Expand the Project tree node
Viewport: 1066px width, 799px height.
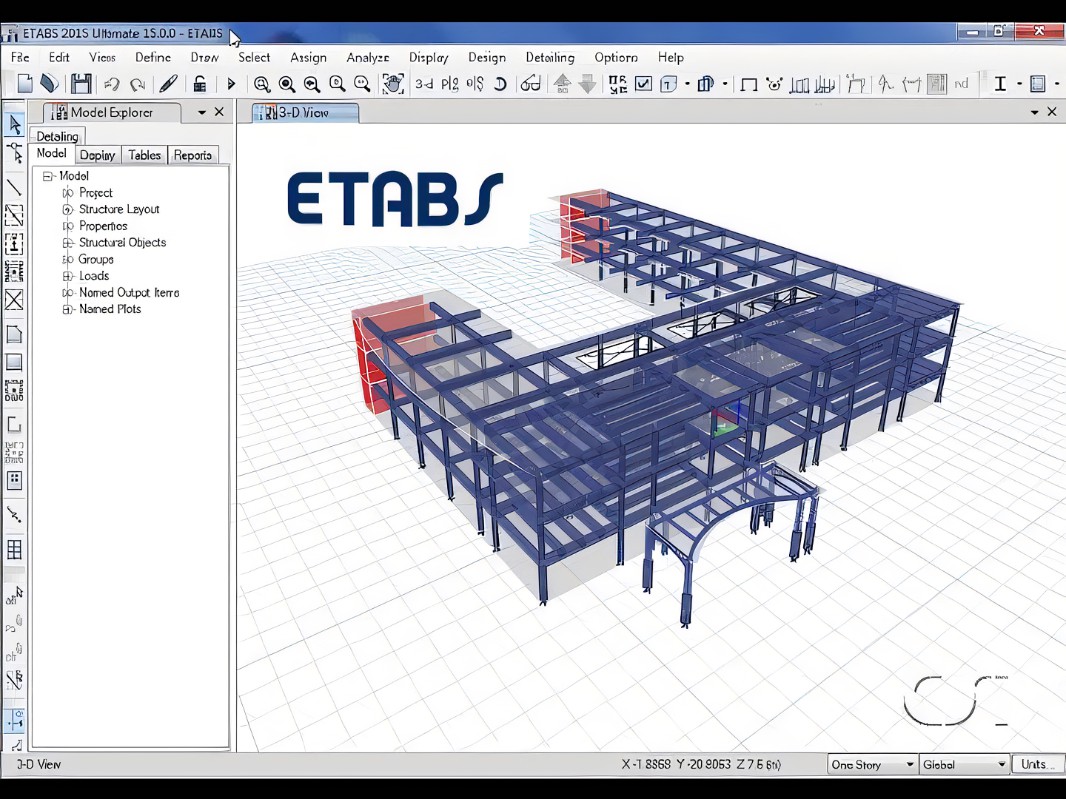[x=67, y=193]
